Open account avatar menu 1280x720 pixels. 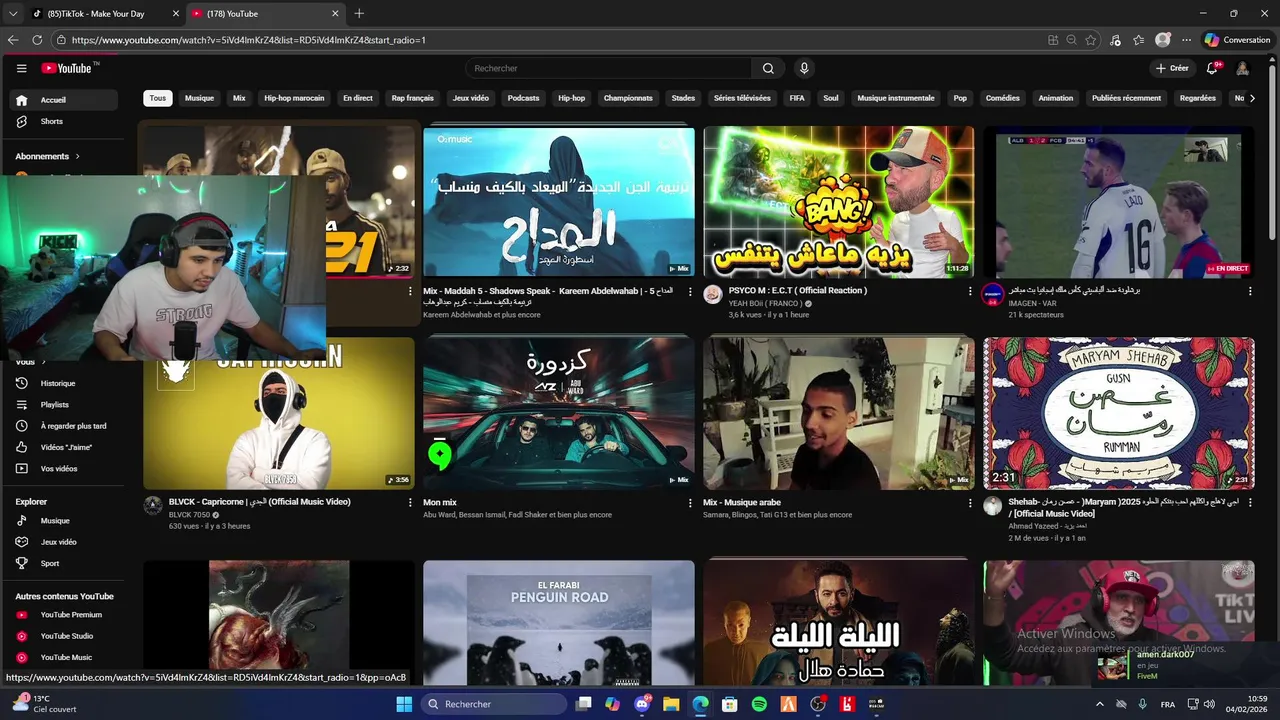(1242, 68)
